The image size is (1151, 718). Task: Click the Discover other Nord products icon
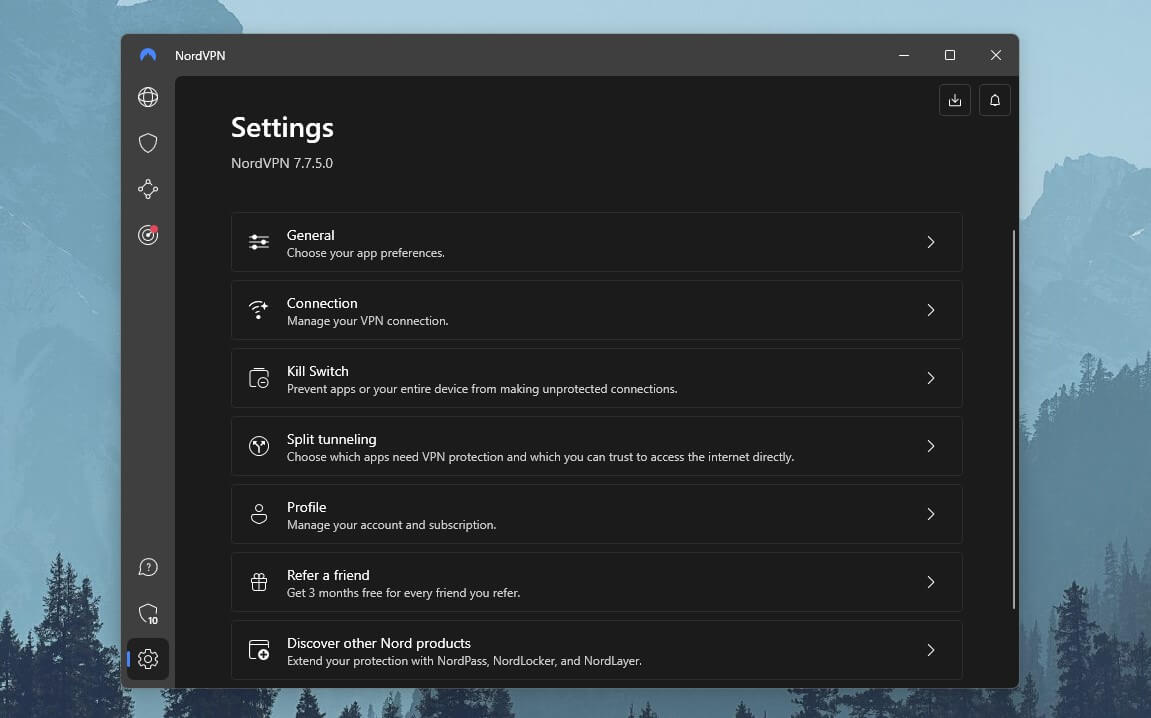(258, 650)
